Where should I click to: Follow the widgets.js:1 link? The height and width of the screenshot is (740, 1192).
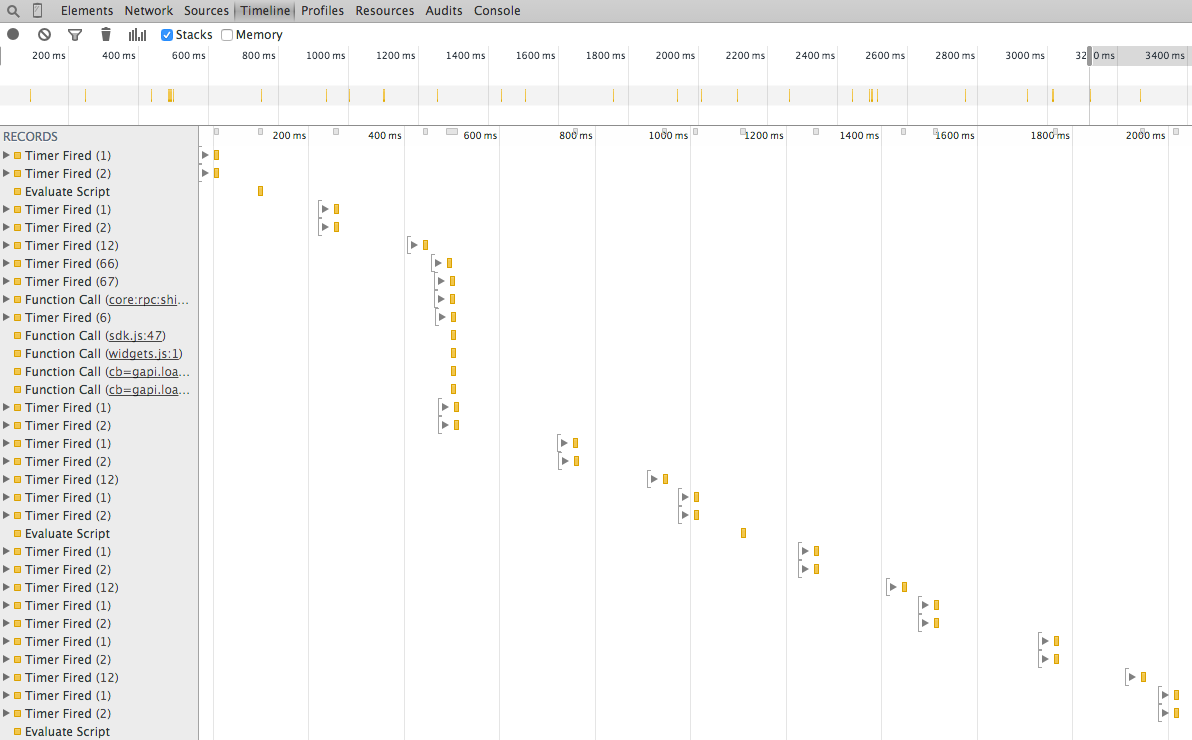[144, 354]
